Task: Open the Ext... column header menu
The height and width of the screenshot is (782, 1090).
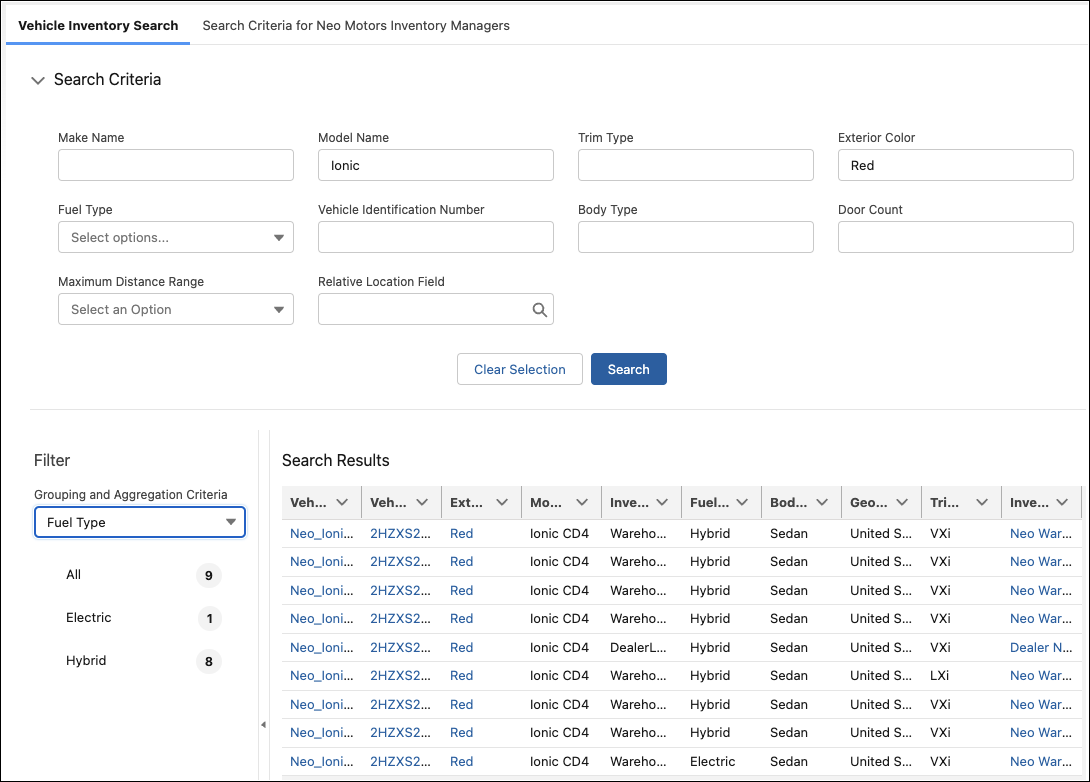Action: pyautogui.click(x=502, y=503)
